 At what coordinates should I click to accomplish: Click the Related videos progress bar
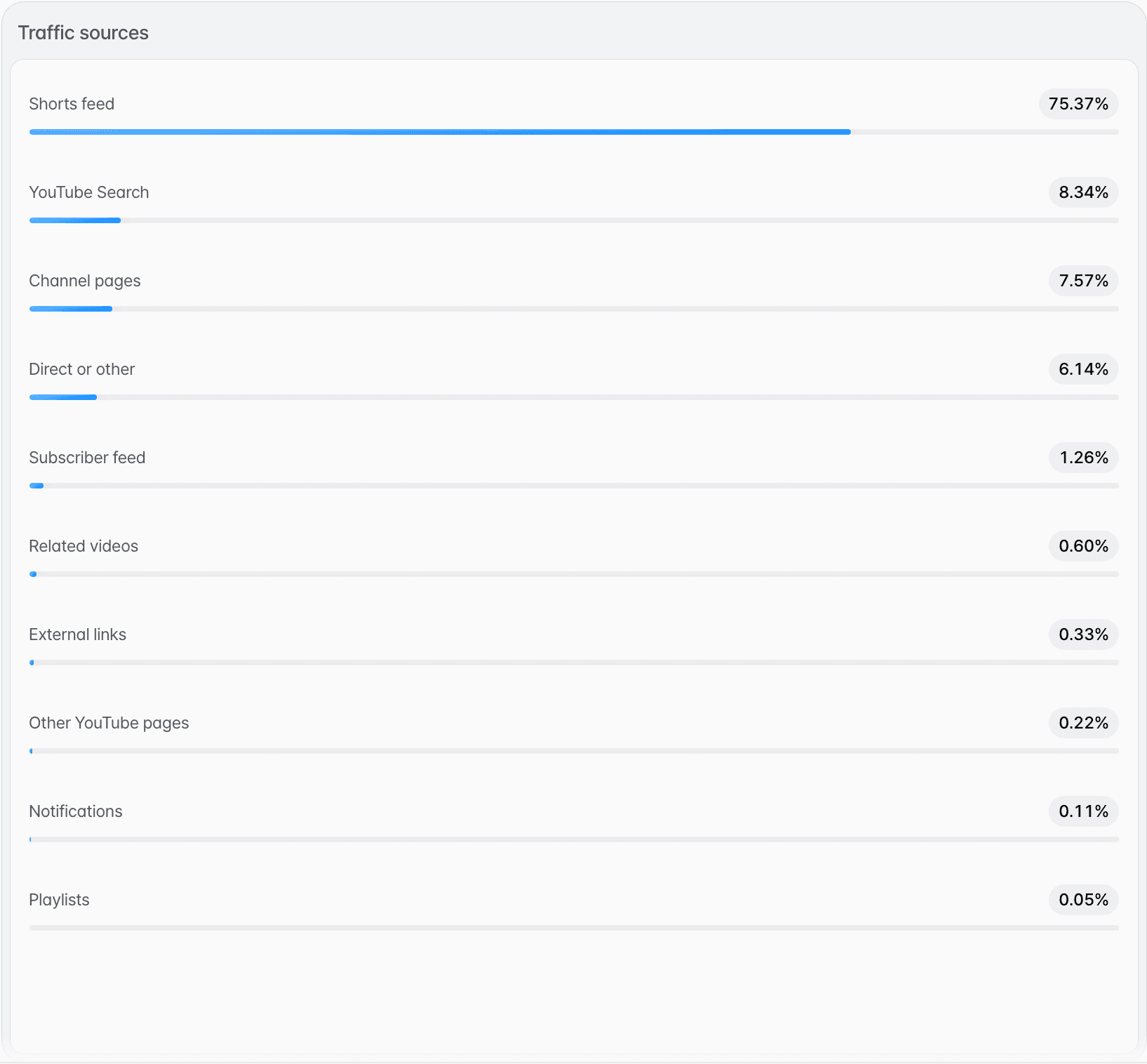(x=573, y=574)
